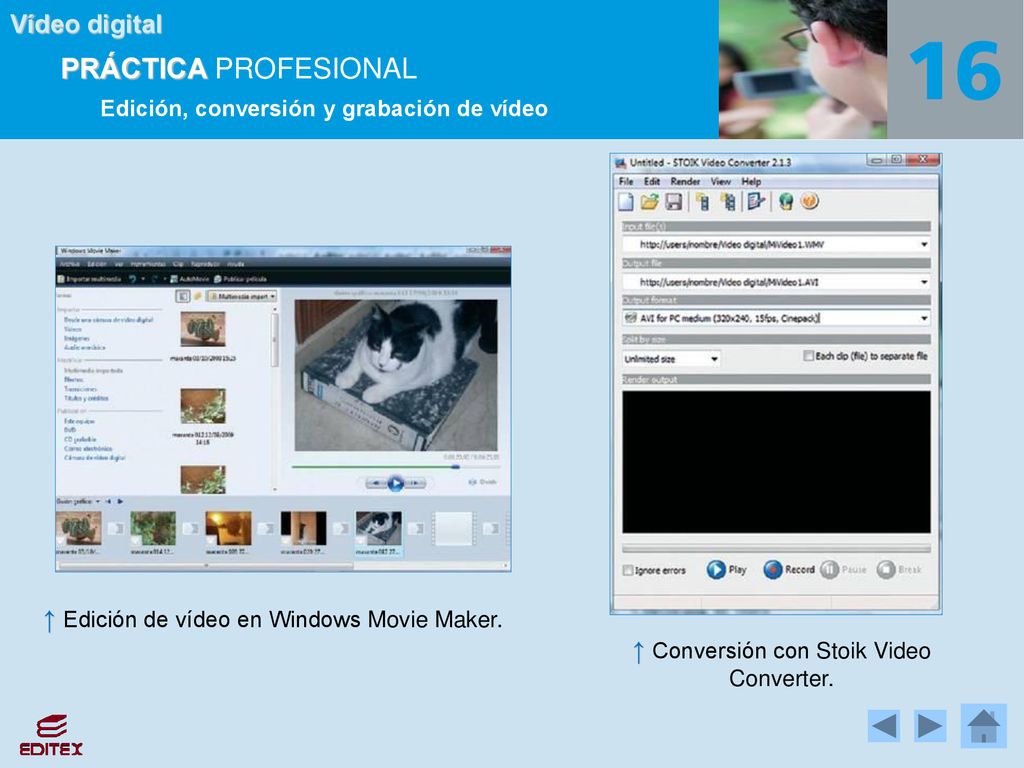This screenshot has width=1024, height=768.
Task: Click the empty storyboard frame after cat clip
Action: click(x=453, y=528)
